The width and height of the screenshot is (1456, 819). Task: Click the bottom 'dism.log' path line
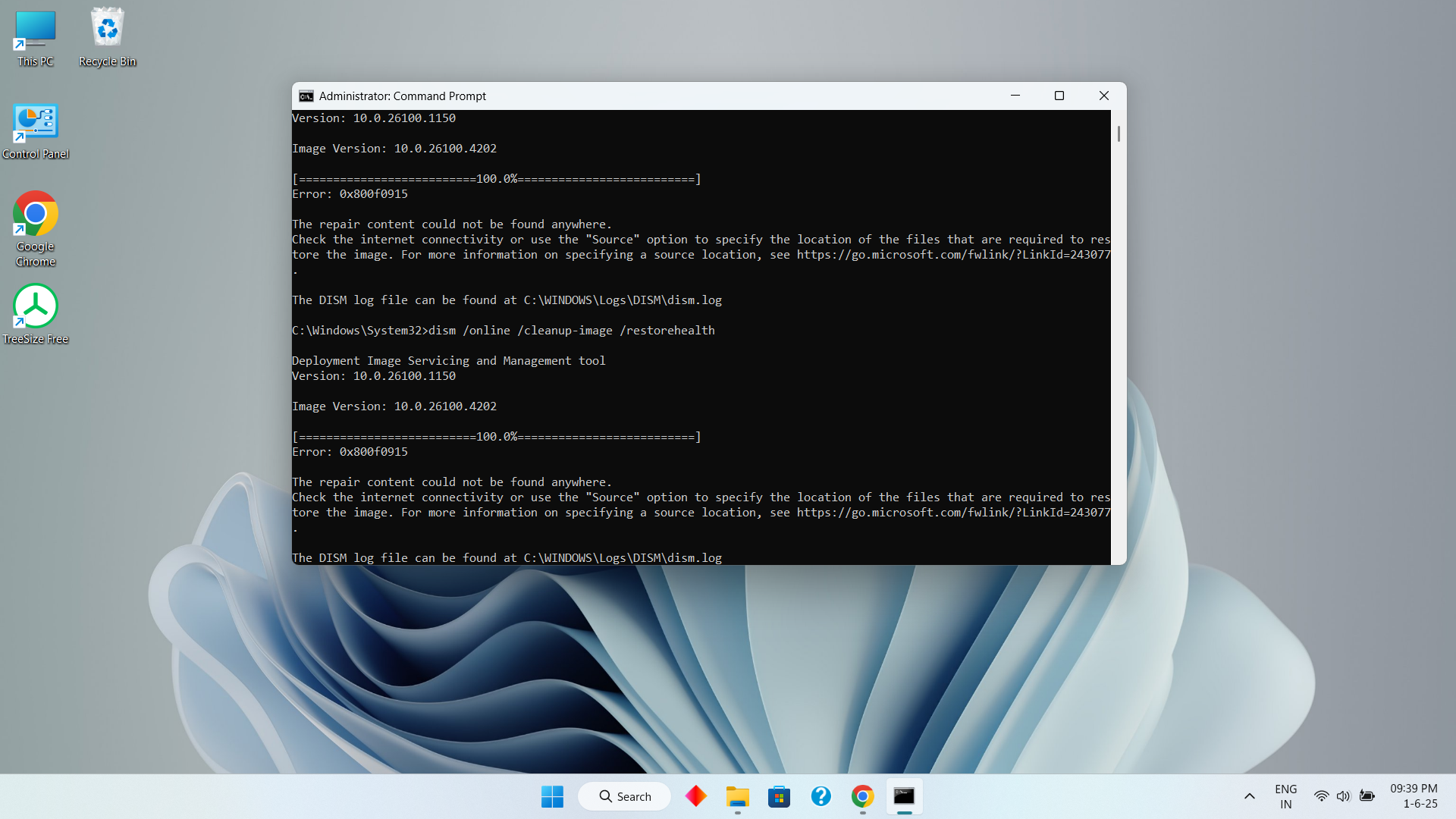(507, 558)
